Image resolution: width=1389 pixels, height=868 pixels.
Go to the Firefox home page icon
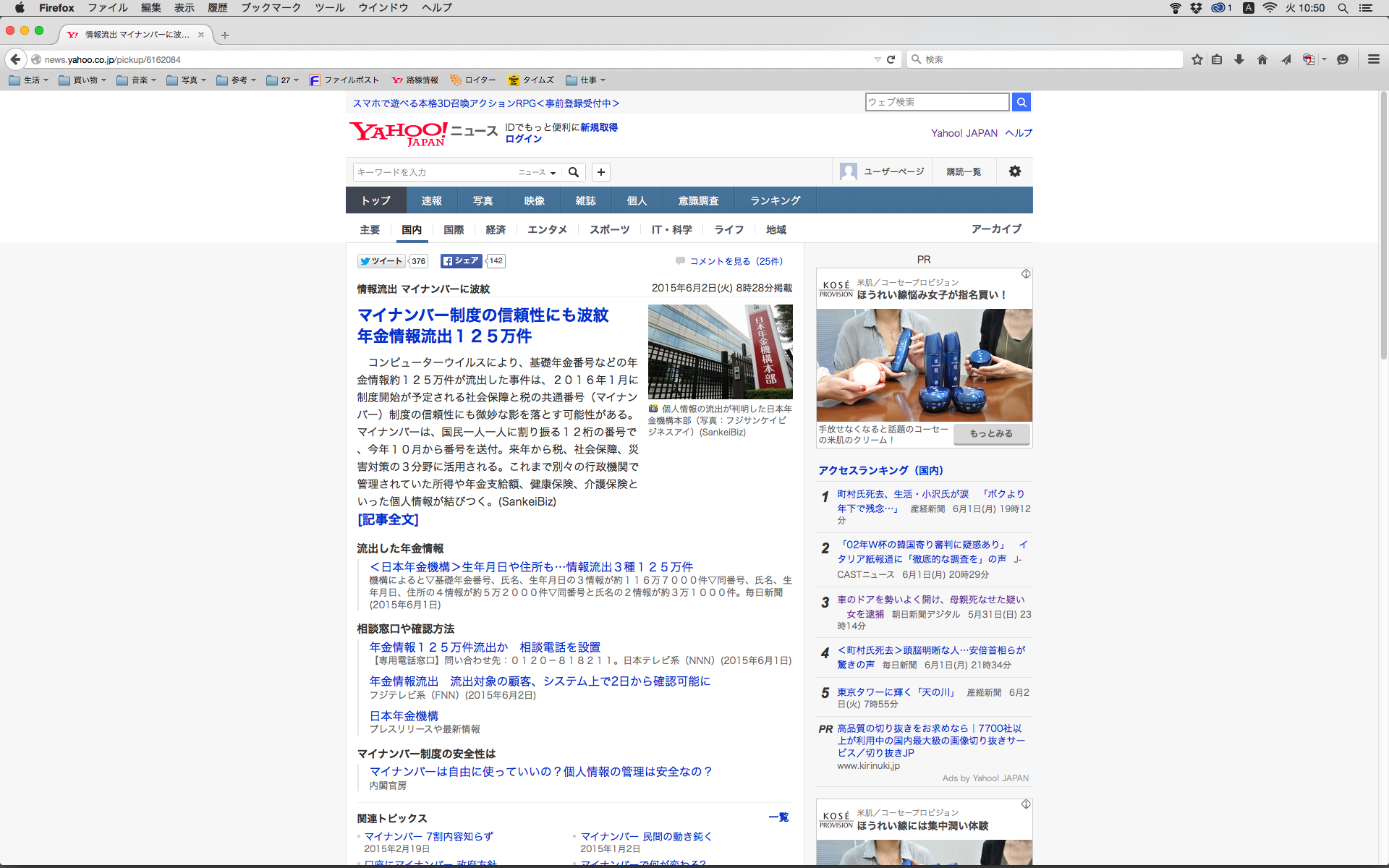point(1262,59)
